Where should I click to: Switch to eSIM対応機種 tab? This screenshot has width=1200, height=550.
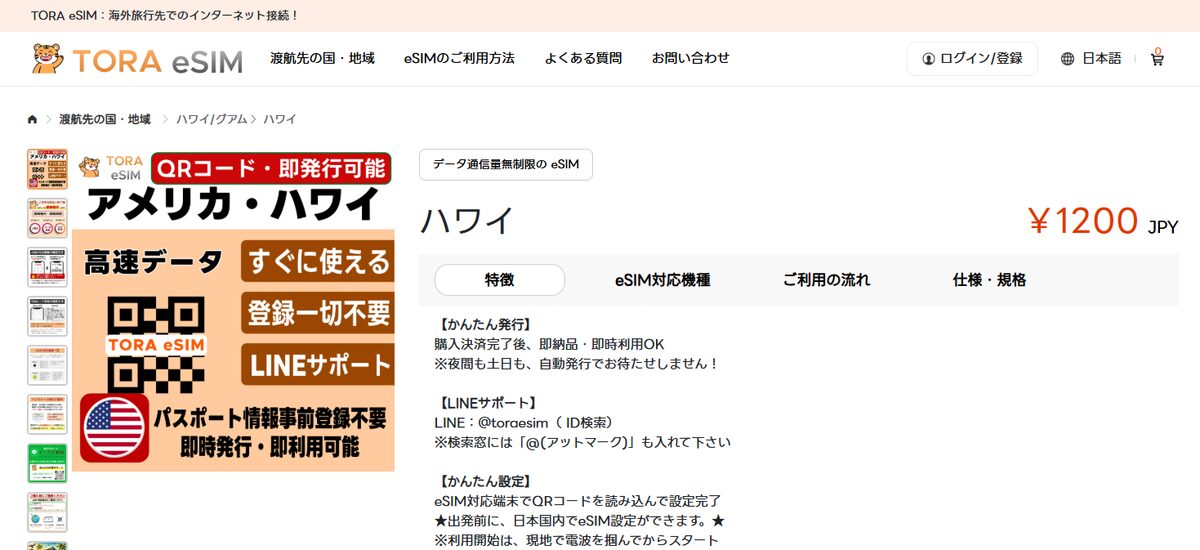(662, 280)
